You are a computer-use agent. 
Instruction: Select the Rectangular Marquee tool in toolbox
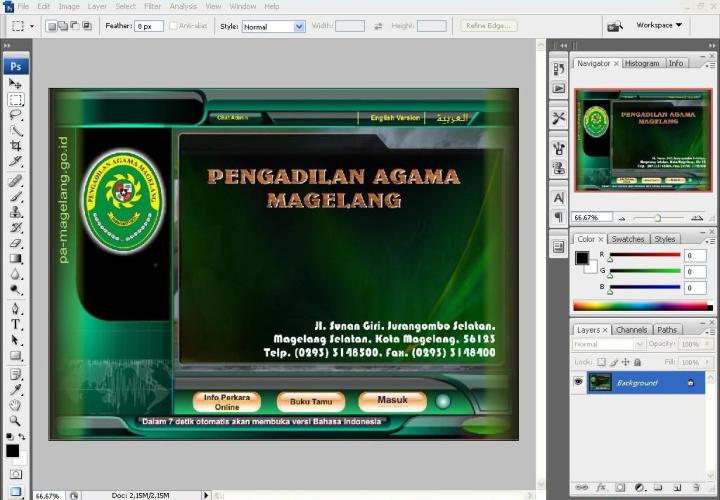[15, 99]
